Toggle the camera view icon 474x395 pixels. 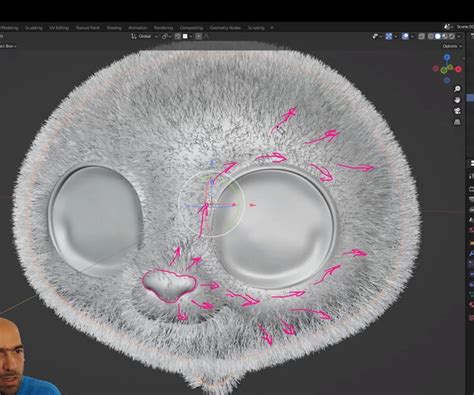(457, 111)
